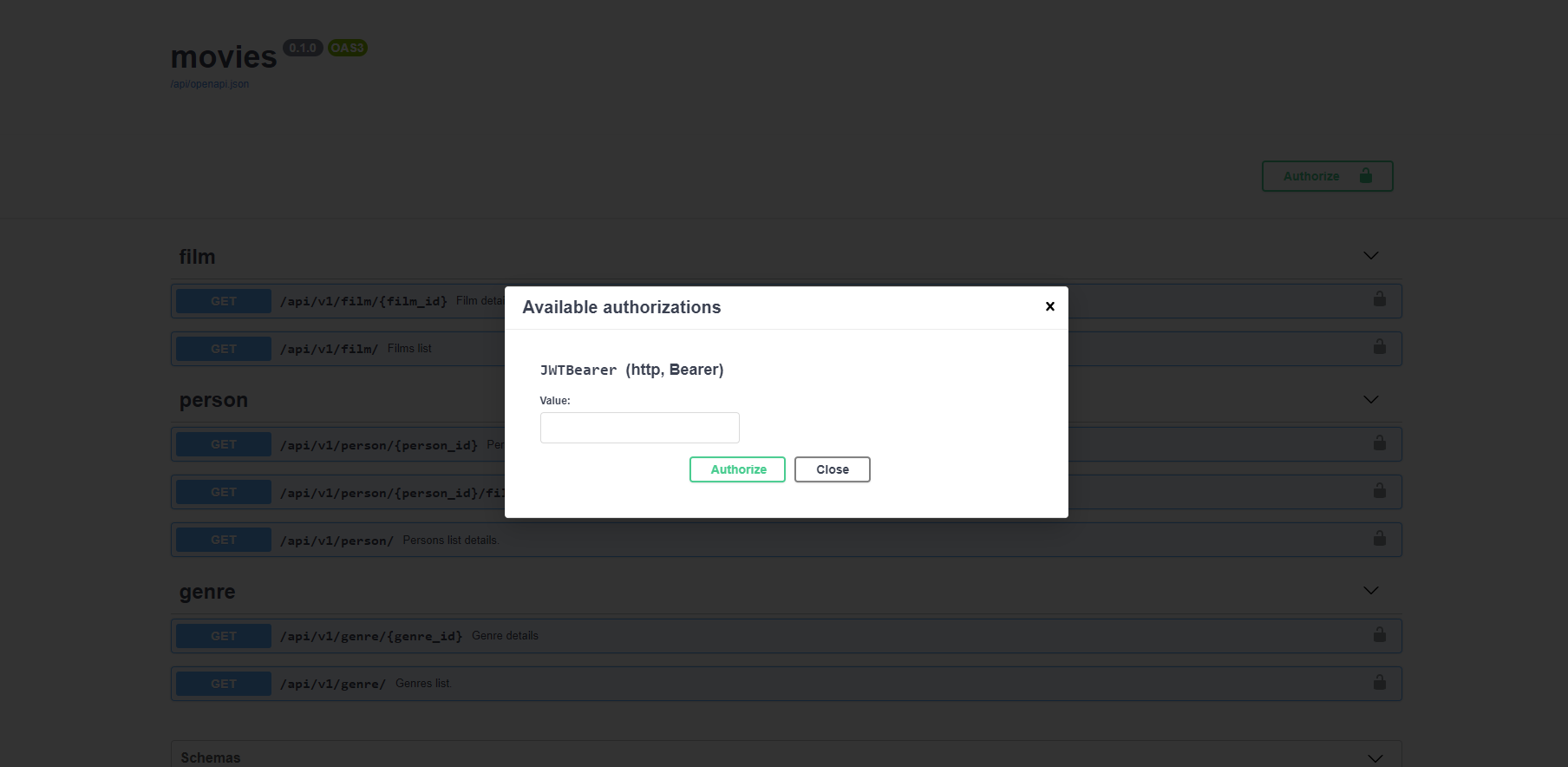The width and height of the screenshot is (1568, 767).
Task: Click the 0.1.0 version badge
Action: point(303,48)
